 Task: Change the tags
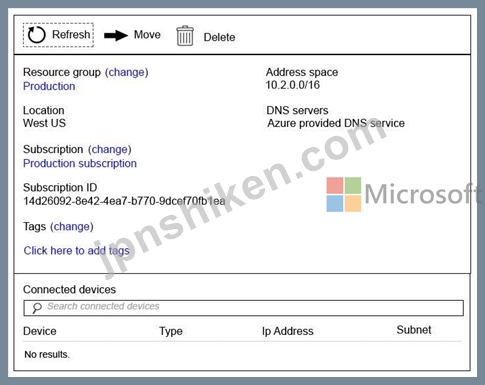pos(72,226)
